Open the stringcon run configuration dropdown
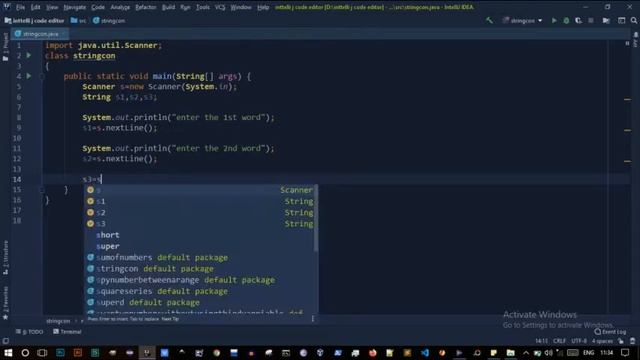 click(x=522, y=20)
